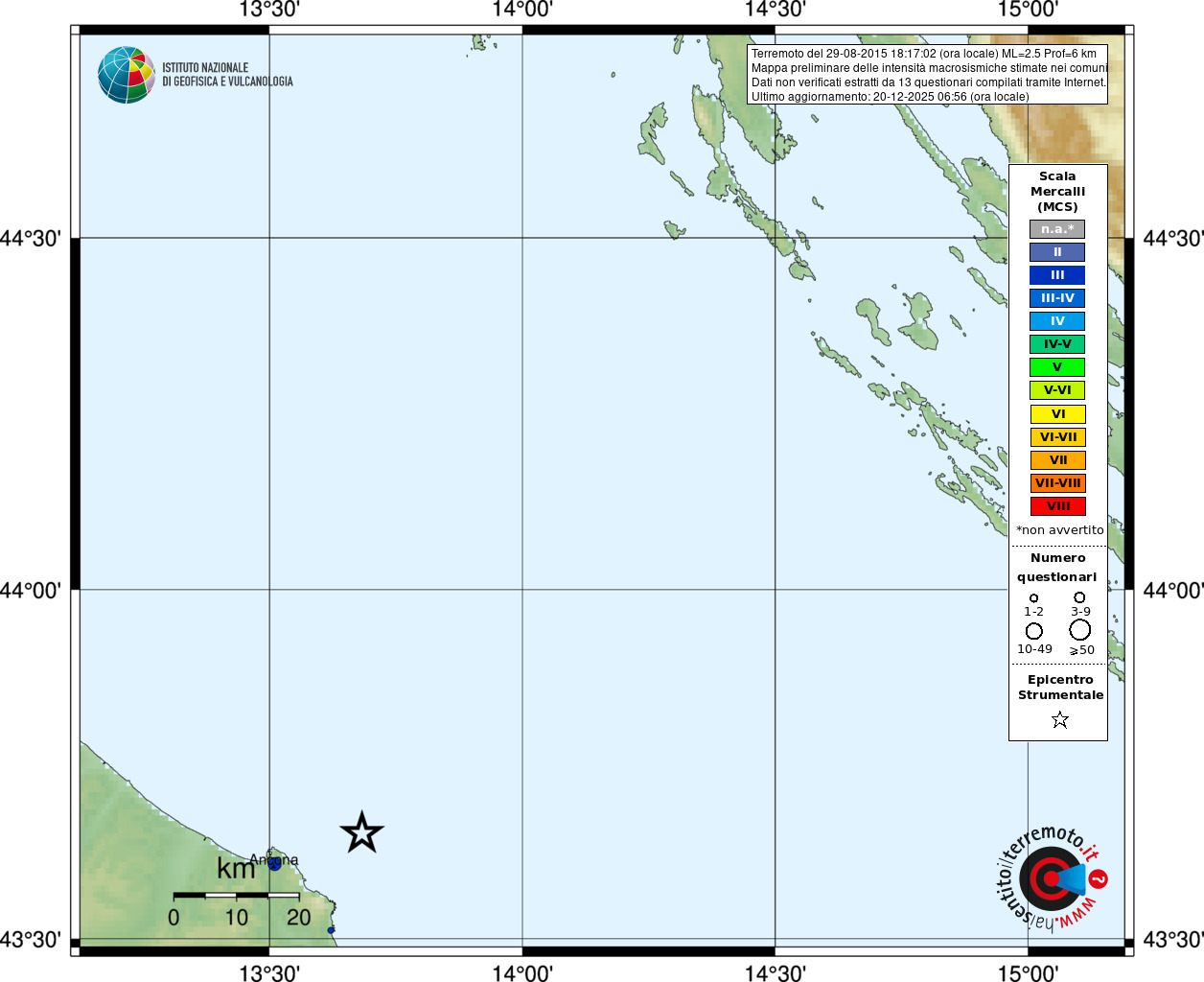The image size is (1204, 982).
Task: Click the 'Scala Mercalli (MCS)' legend title
Action: point(1057,192)
